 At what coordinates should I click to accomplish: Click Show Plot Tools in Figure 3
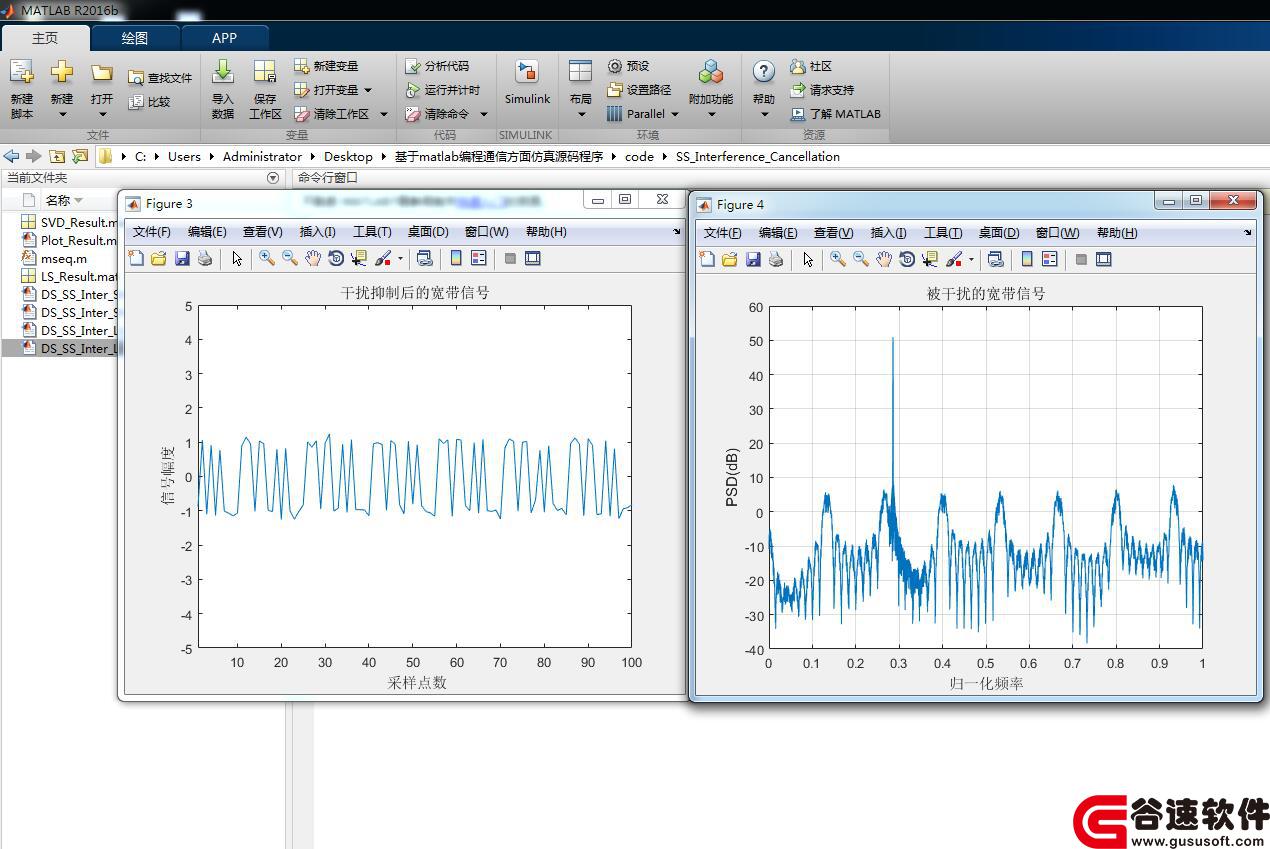533,258
